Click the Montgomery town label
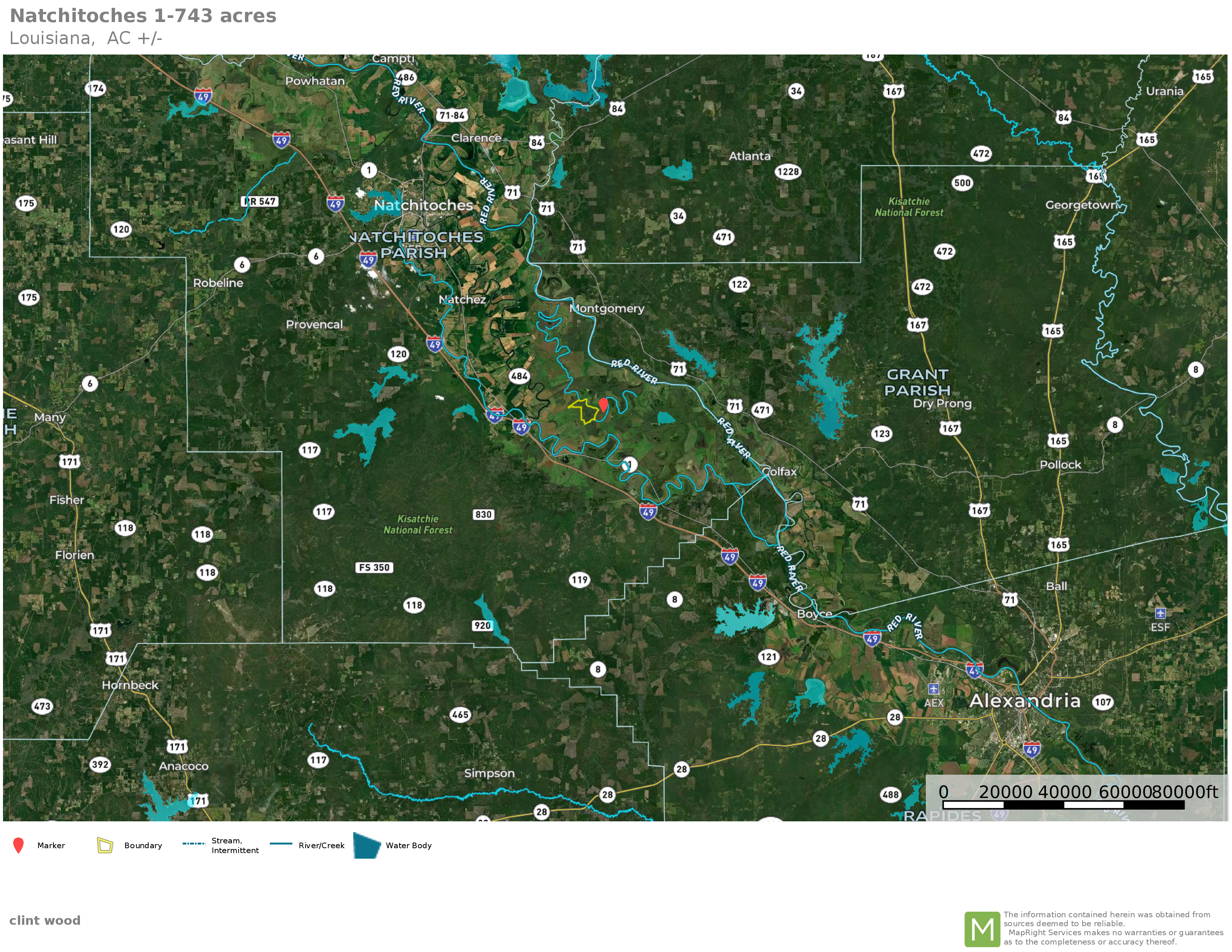1232x952 pixels. (606, 308)
